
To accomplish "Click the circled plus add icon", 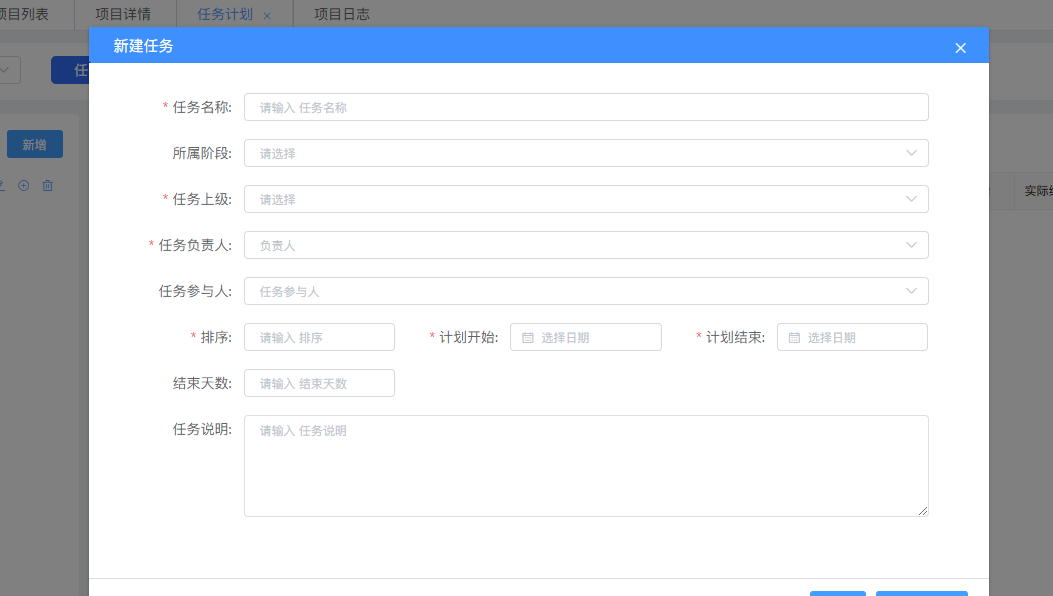I will point(24,185).
